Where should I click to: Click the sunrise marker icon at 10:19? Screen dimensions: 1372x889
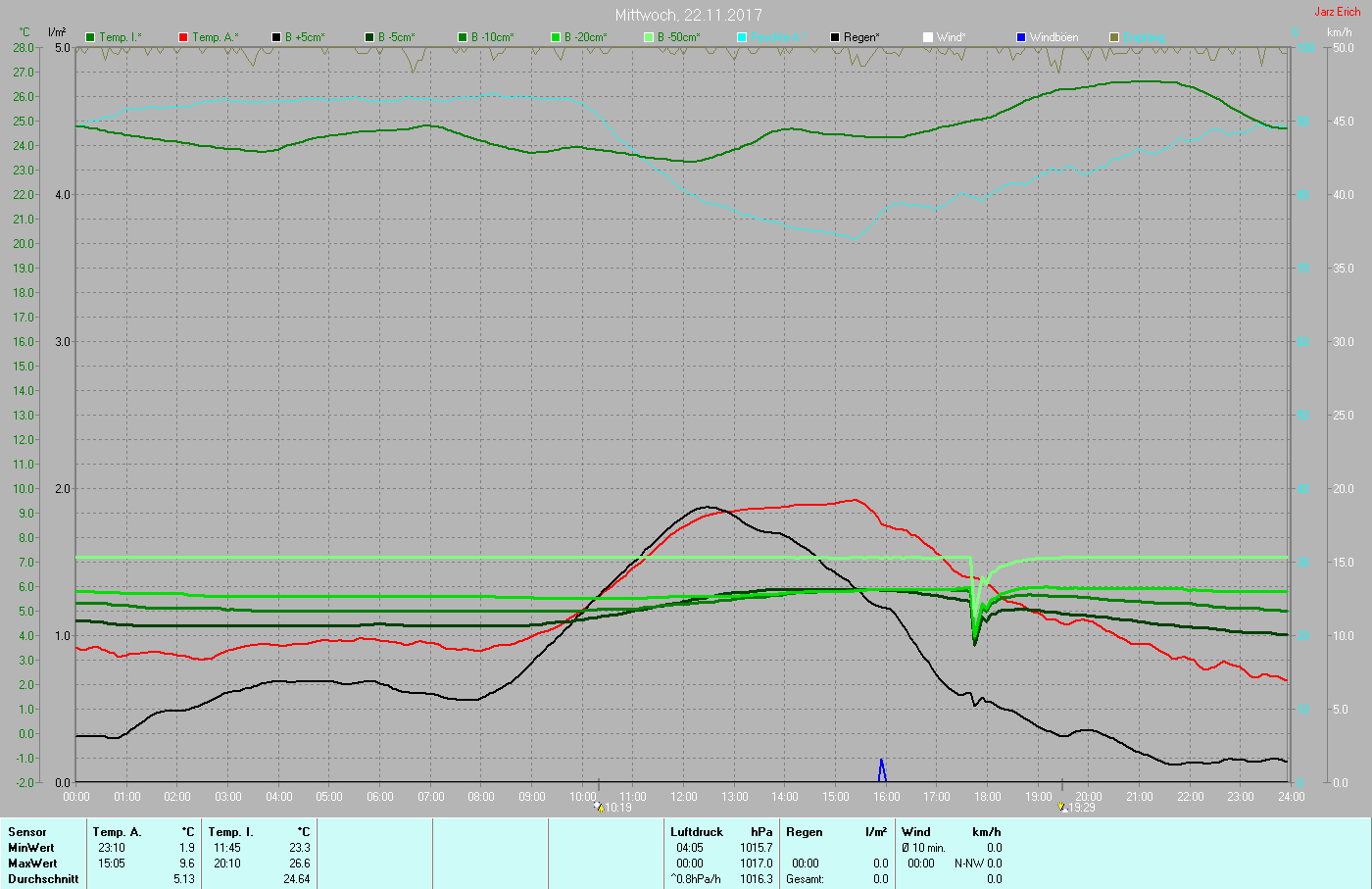599,807
